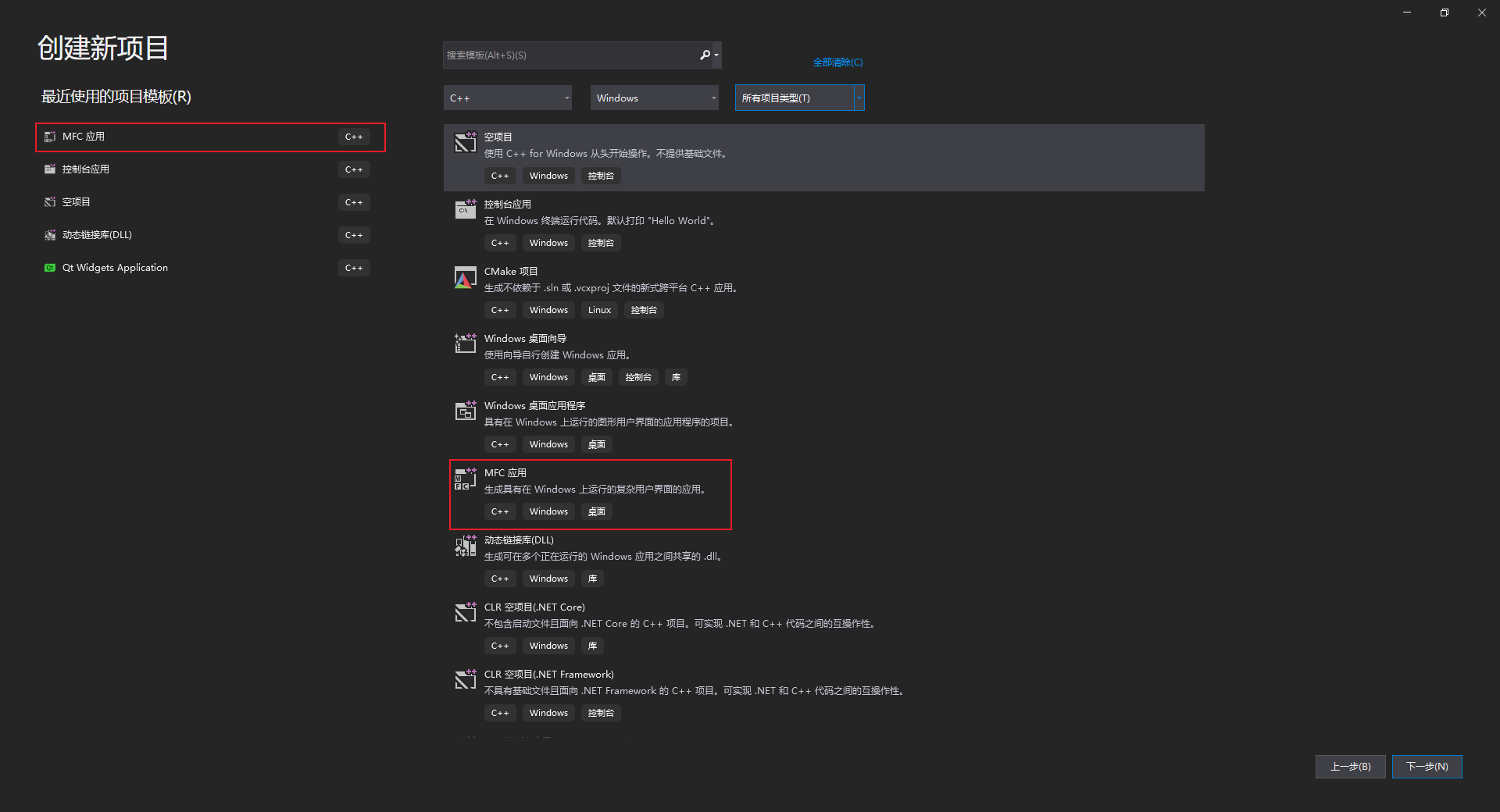Click the 空项目 template icon in list
Screen dimensions: 1500x812
click(x=466, y=142)
